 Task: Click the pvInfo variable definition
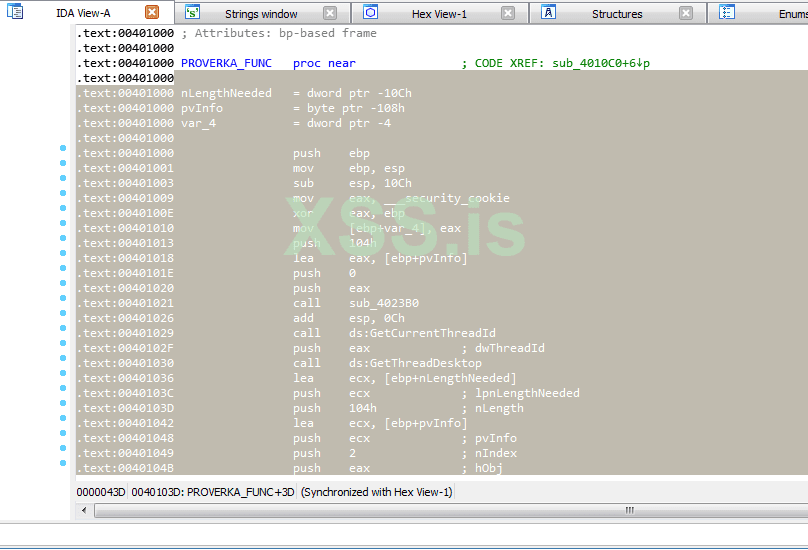coord(202,108)
